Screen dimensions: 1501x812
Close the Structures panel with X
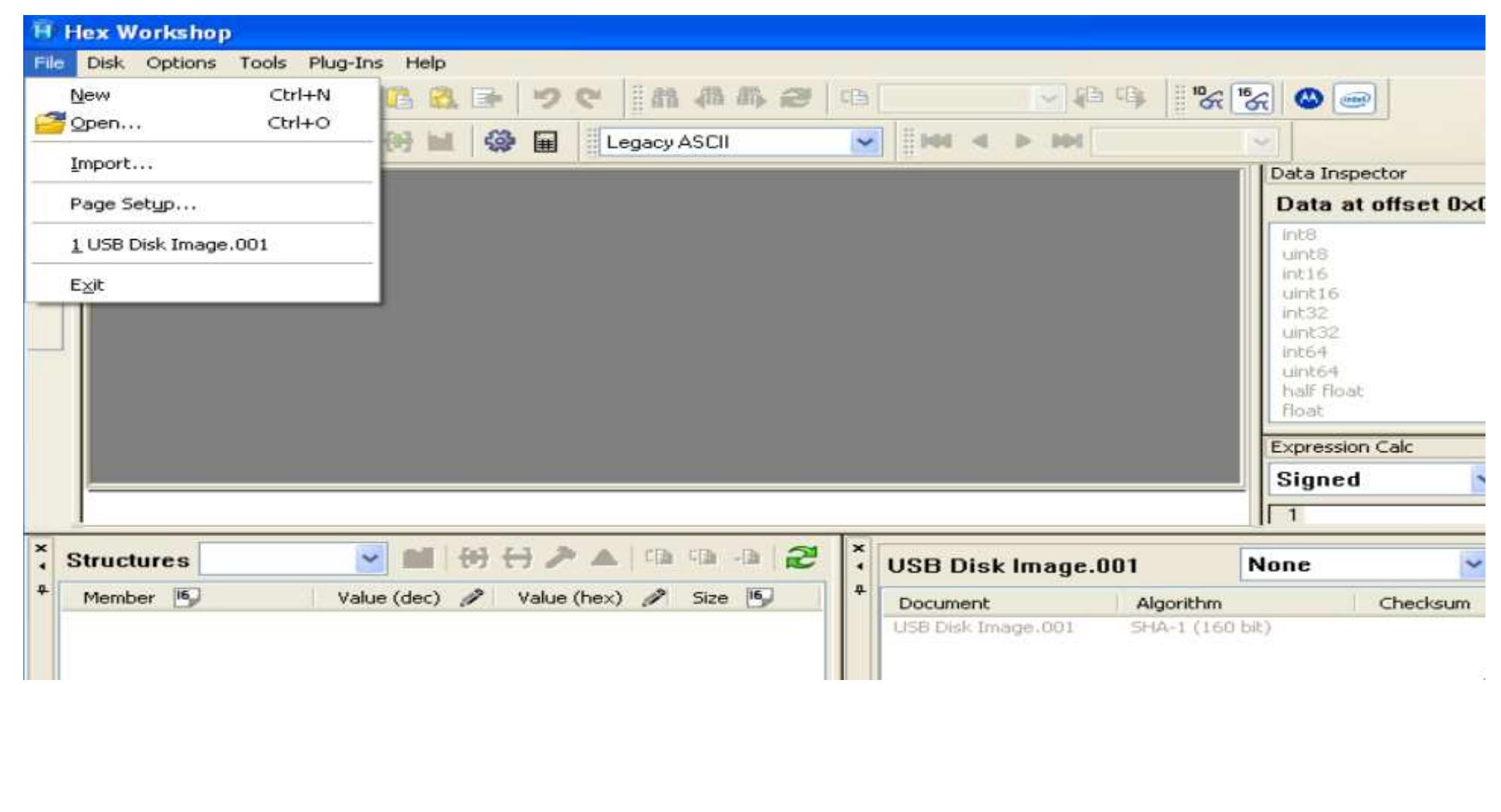pyautogui.click(x=41, y=549)
